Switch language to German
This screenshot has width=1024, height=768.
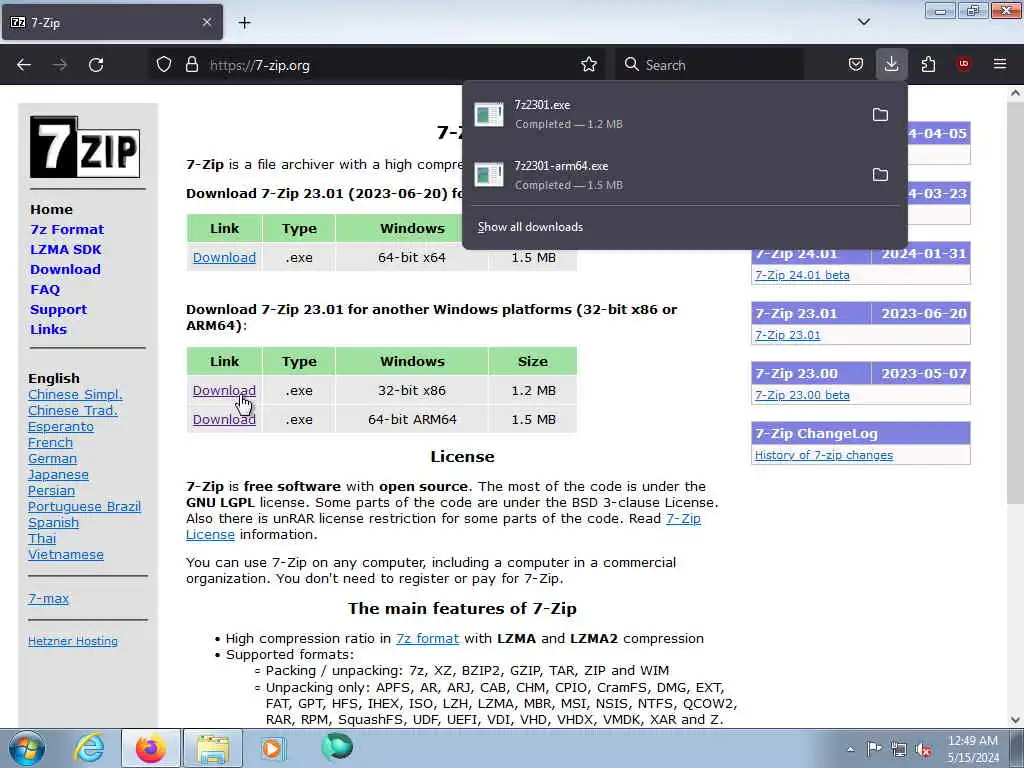click(x=52, y=458)
